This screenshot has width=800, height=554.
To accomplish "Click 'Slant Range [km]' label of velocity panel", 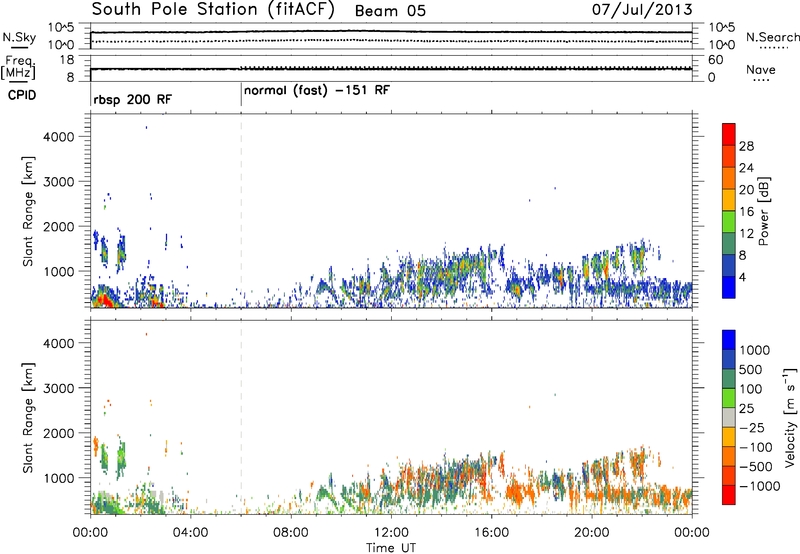I will pos(28,418).
